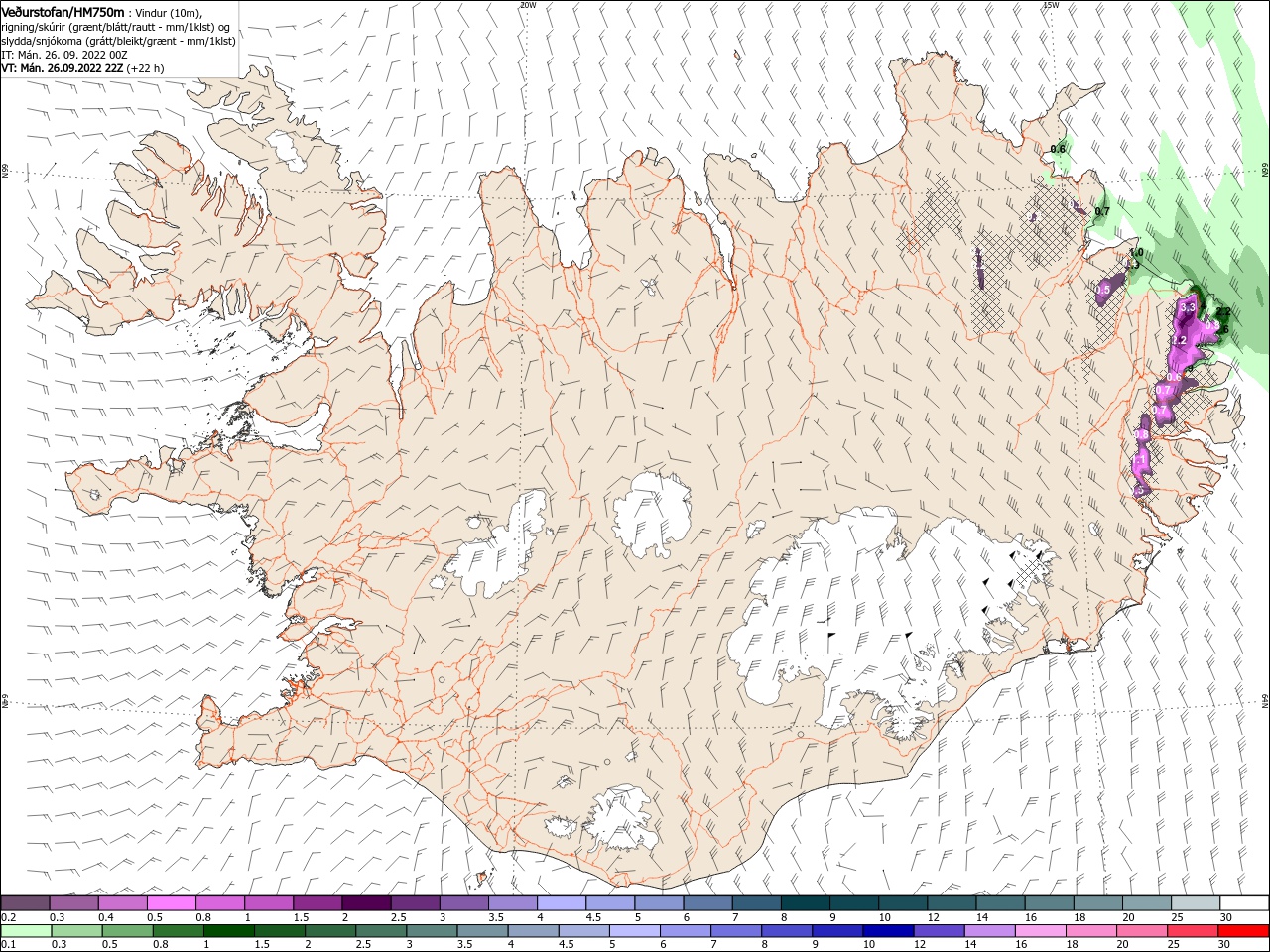Pick the light pink rain swatch between 16 and 18
Screen dimensions: 1270x952
point(1040,931)
